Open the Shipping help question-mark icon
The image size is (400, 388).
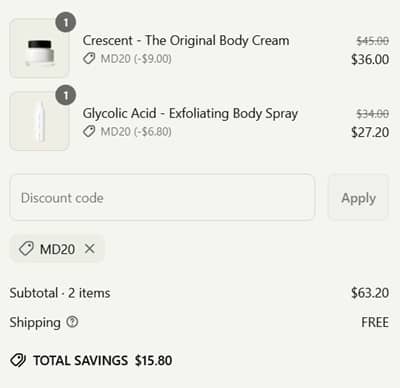click(72, 322)
